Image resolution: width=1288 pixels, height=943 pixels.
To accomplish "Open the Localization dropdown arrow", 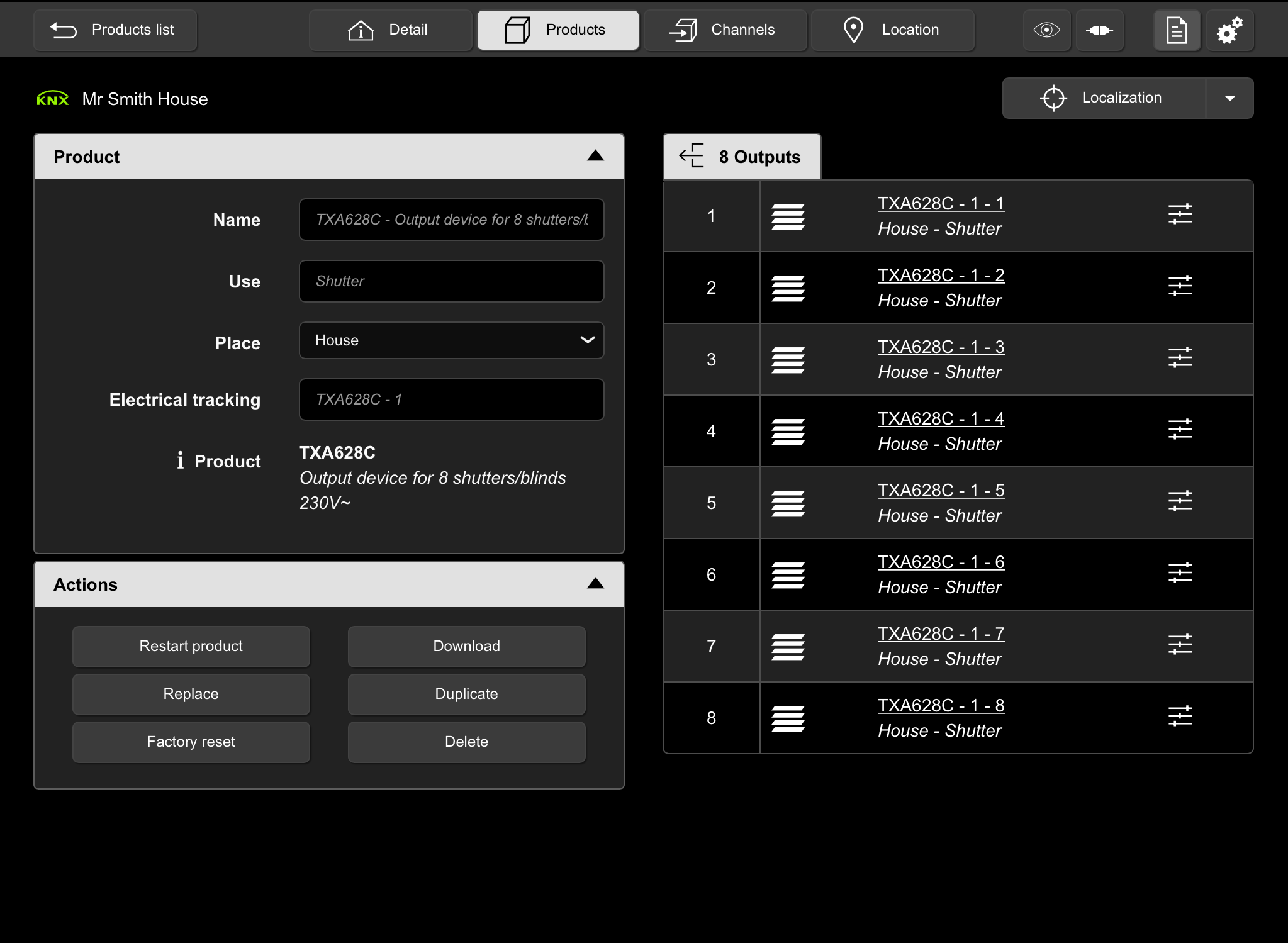I will 1229,98.
